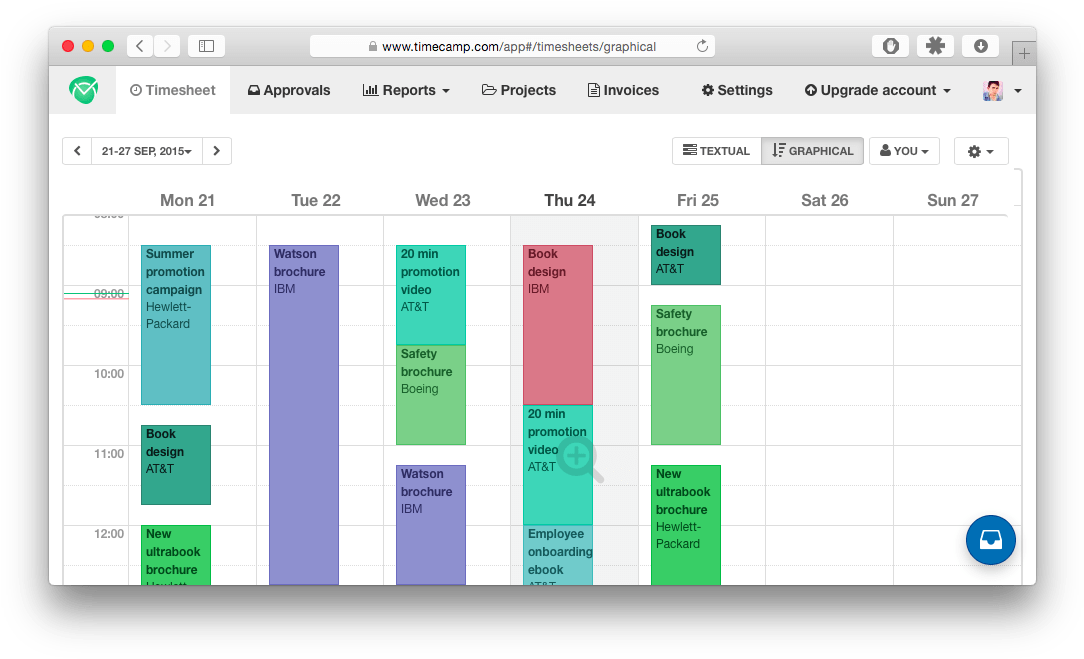Image resolution: width=1084 pixels, height=659 pixels.
Task: Reload the page using refresh icon
Action: [702, 46]
